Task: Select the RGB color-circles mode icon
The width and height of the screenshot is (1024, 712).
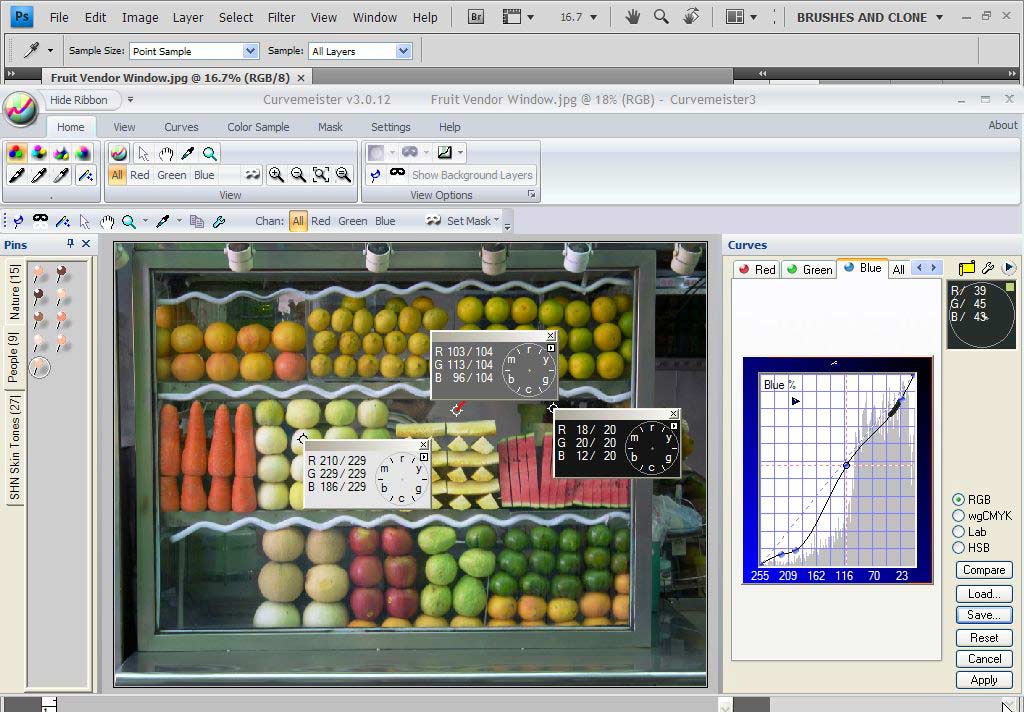Action: [16, 153]
